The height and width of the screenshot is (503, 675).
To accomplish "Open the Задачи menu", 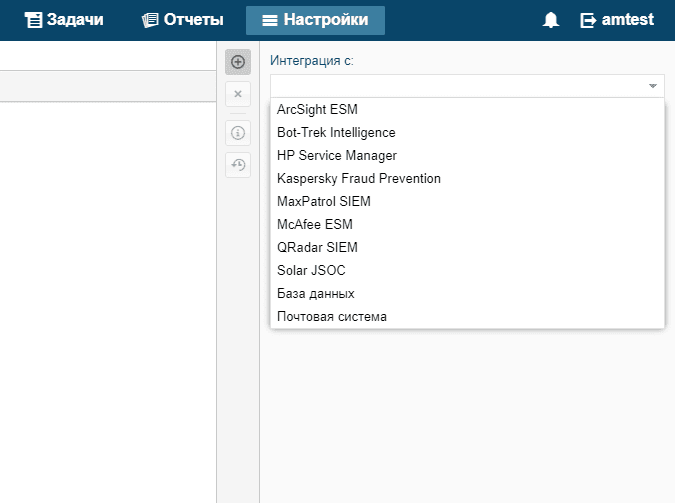I will click(65, 20).
